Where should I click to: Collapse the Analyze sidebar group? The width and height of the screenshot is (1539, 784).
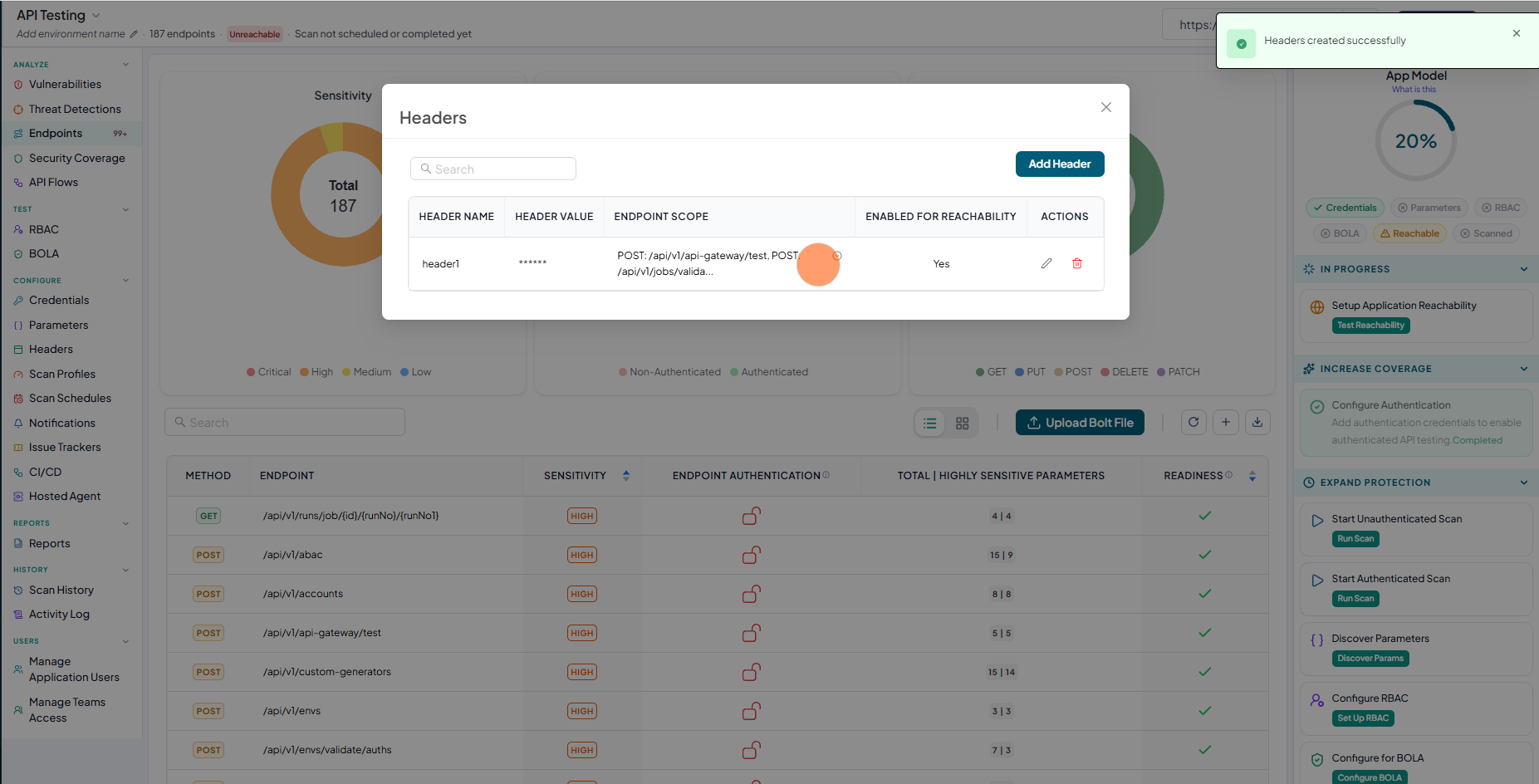pos(126,64)
